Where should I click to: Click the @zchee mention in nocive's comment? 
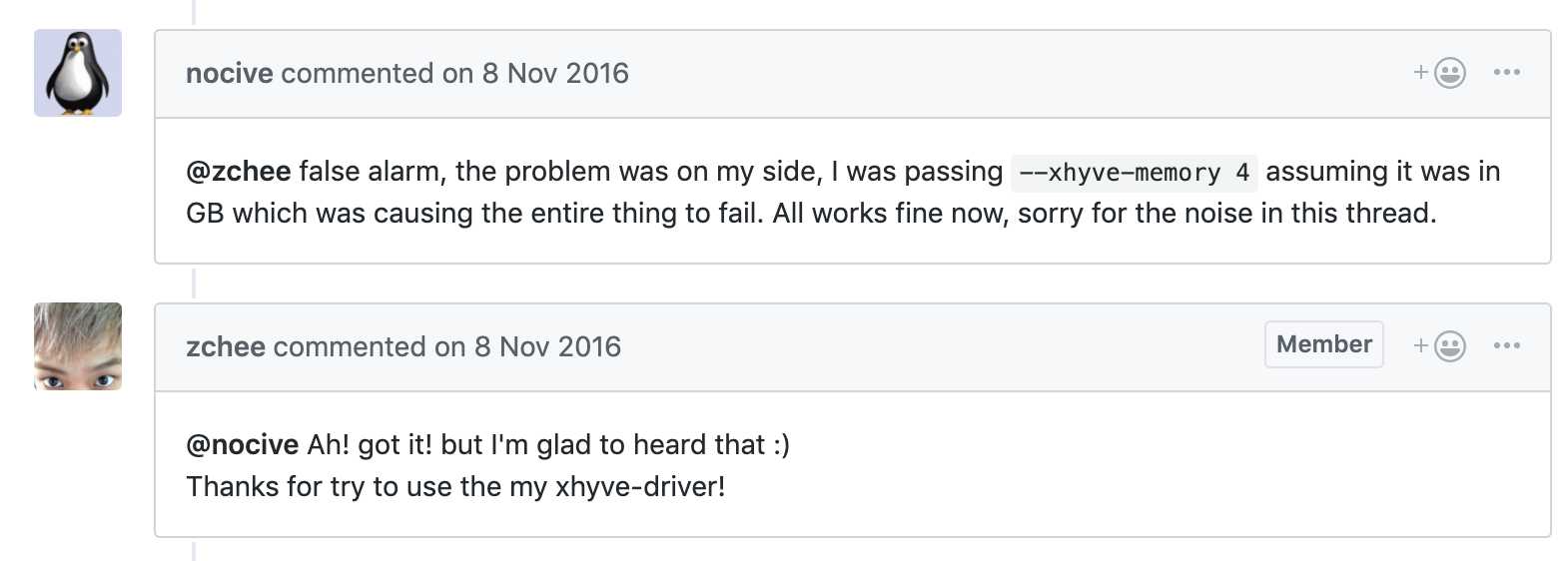pyautogui.click(x=238, y=172)
